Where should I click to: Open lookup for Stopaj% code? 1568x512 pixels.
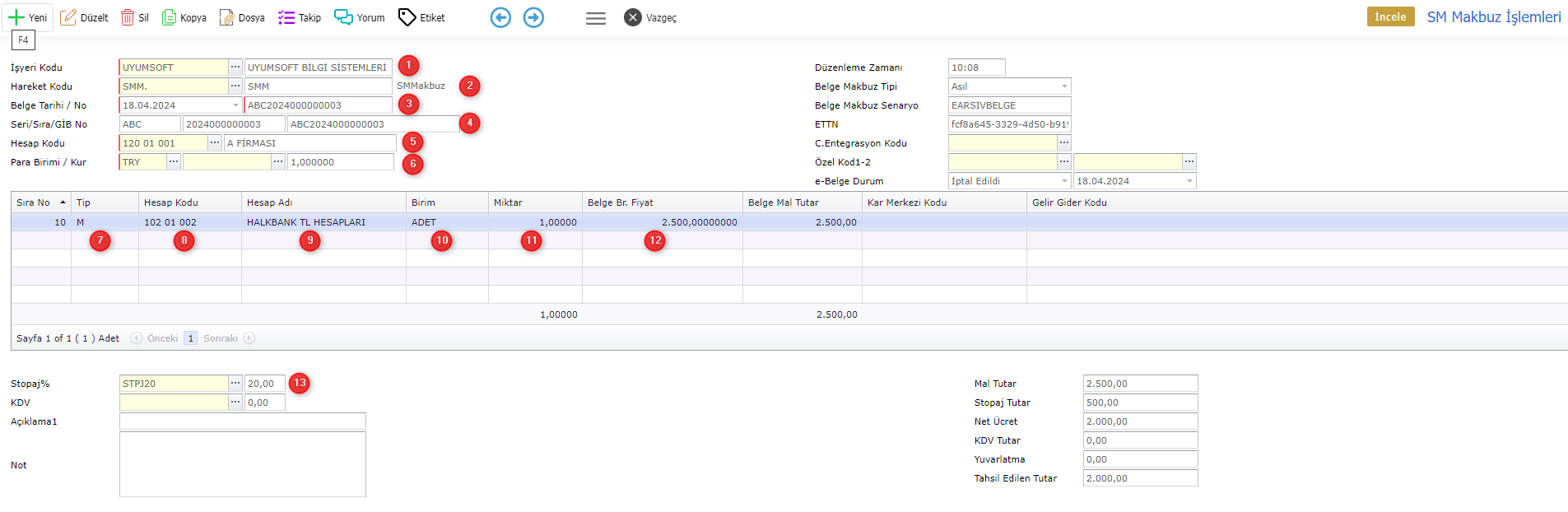click(x=235, y=383)
